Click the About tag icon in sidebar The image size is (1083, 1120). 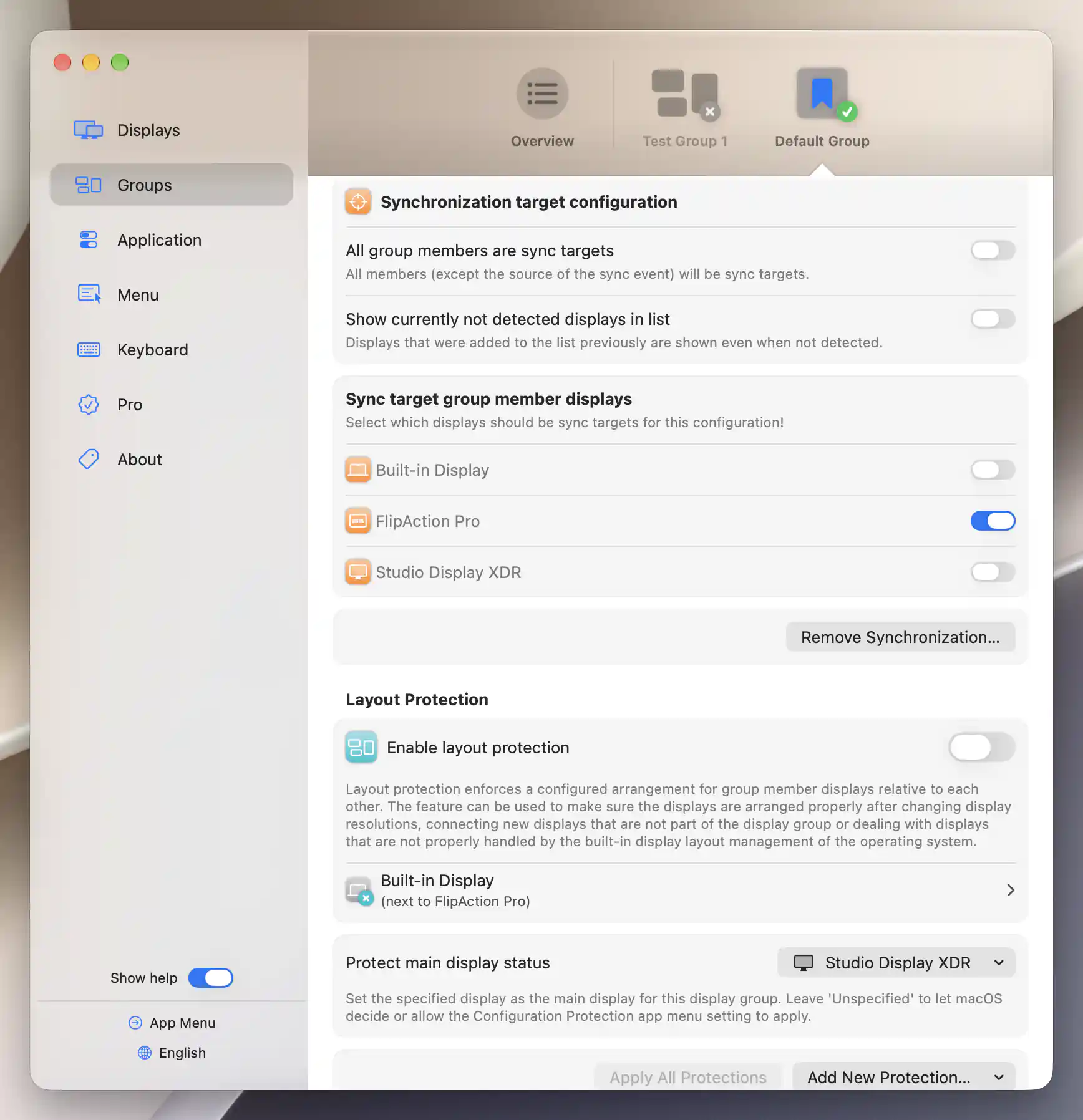(x=89, y=460)
